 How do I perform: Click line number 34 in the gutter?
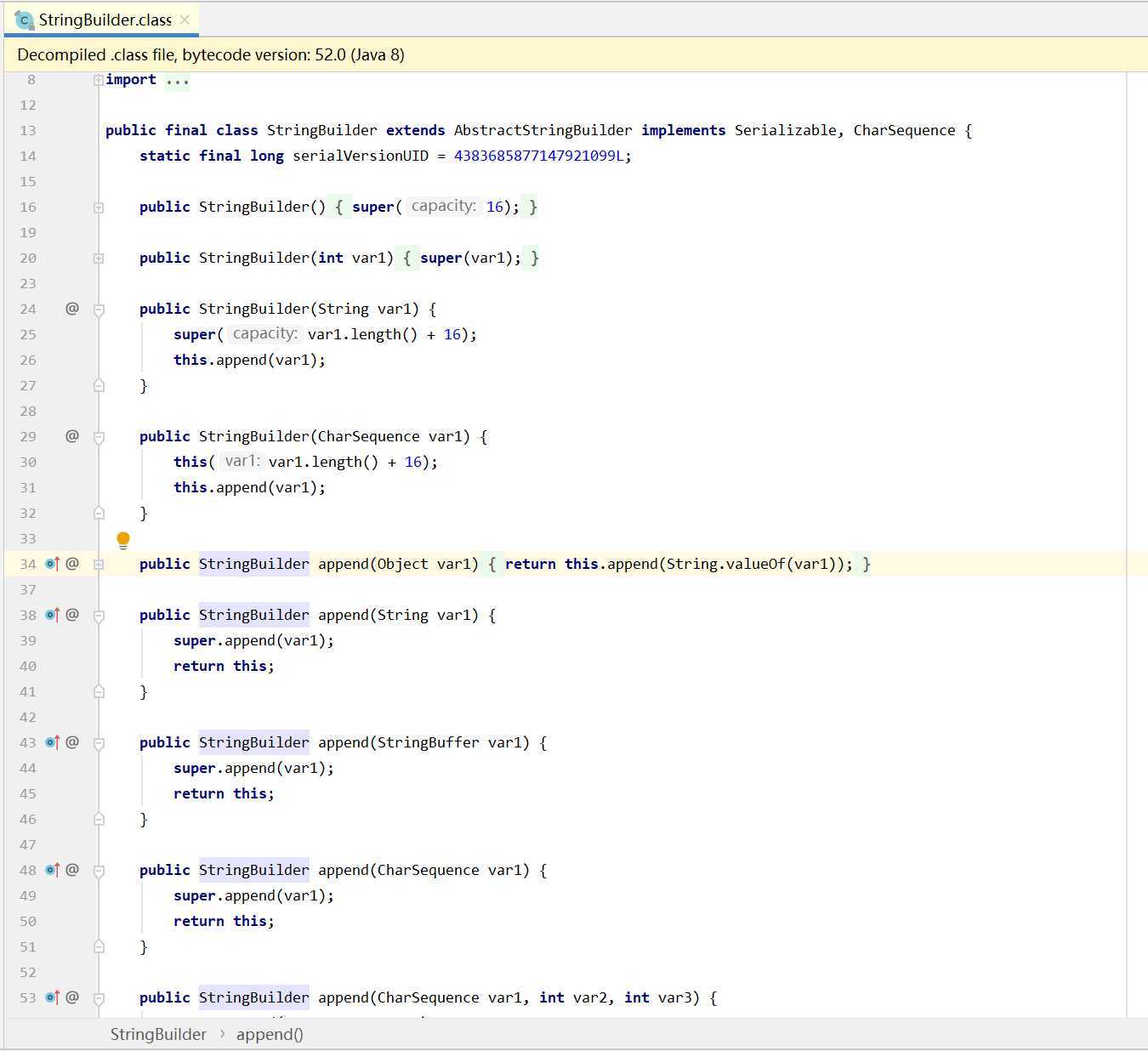click(x=28, y=564)
